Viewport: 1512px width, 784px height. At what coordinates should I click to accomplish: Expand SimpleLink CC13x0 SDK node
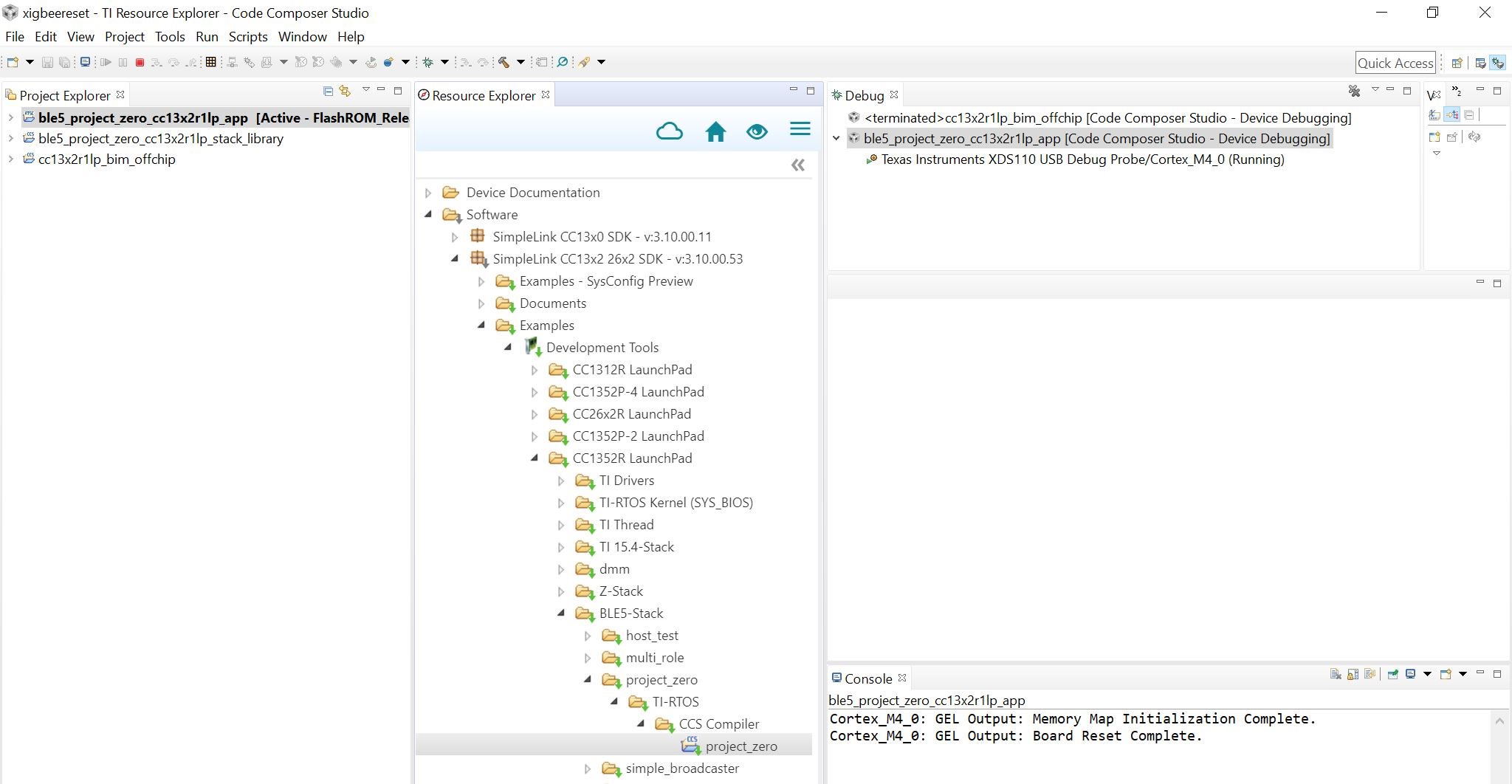pos(455,237)
